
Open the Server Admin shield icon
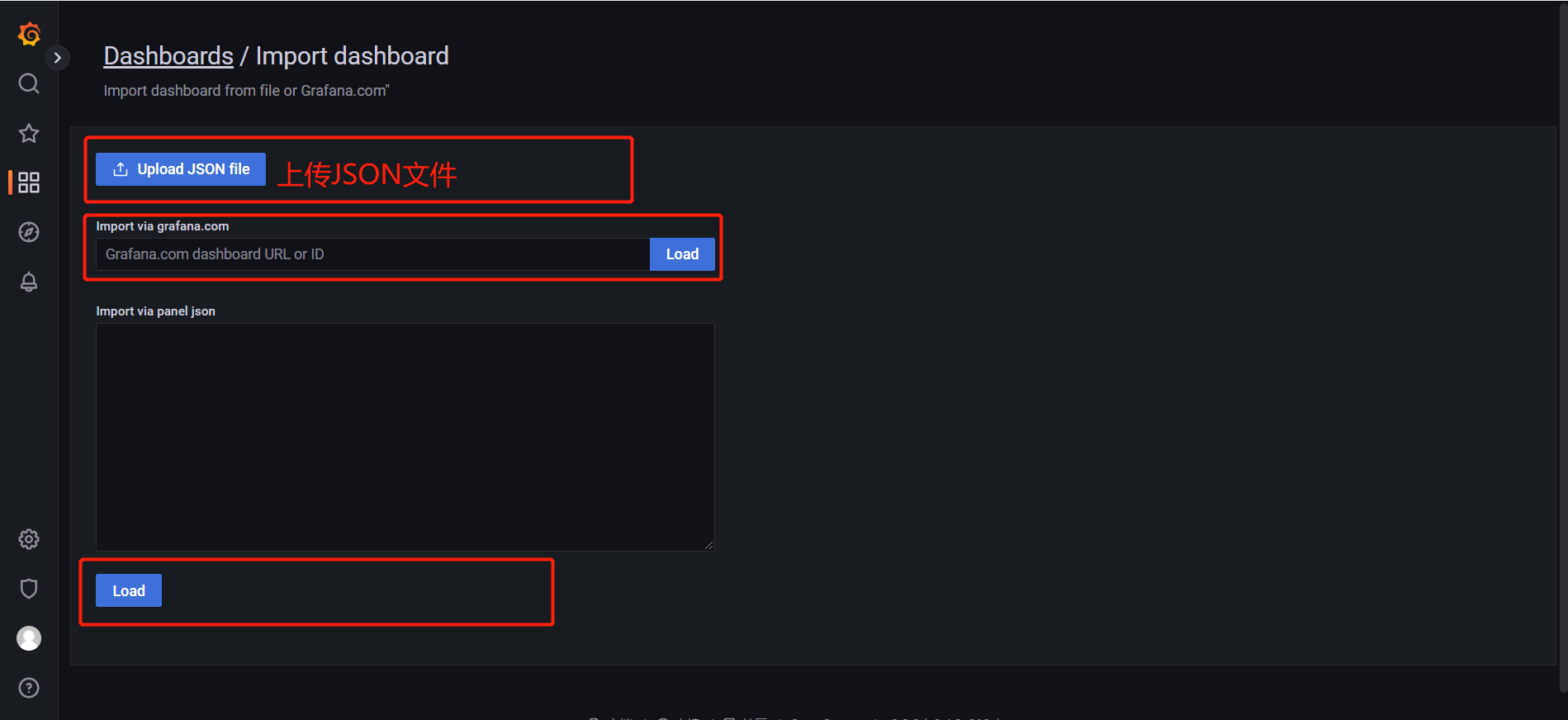pos(29,589)
